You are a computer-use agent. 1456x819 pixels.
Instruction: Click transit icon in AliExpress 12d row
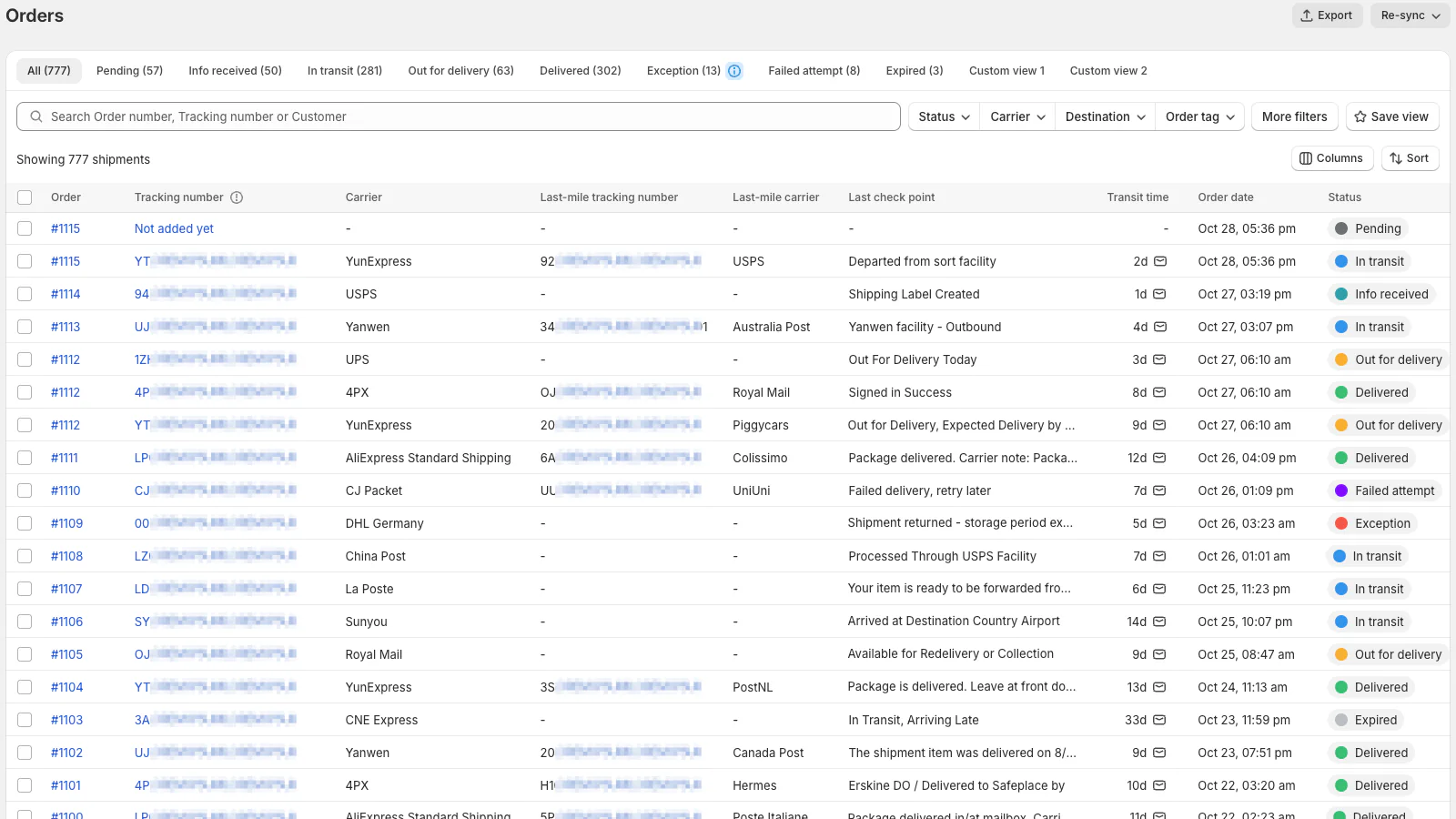(1159, 458)
